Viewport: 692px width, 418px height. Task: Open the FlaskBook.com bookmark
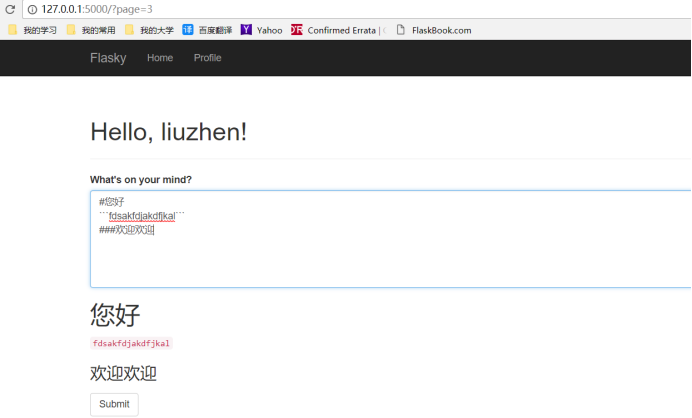tap(434, 30)
